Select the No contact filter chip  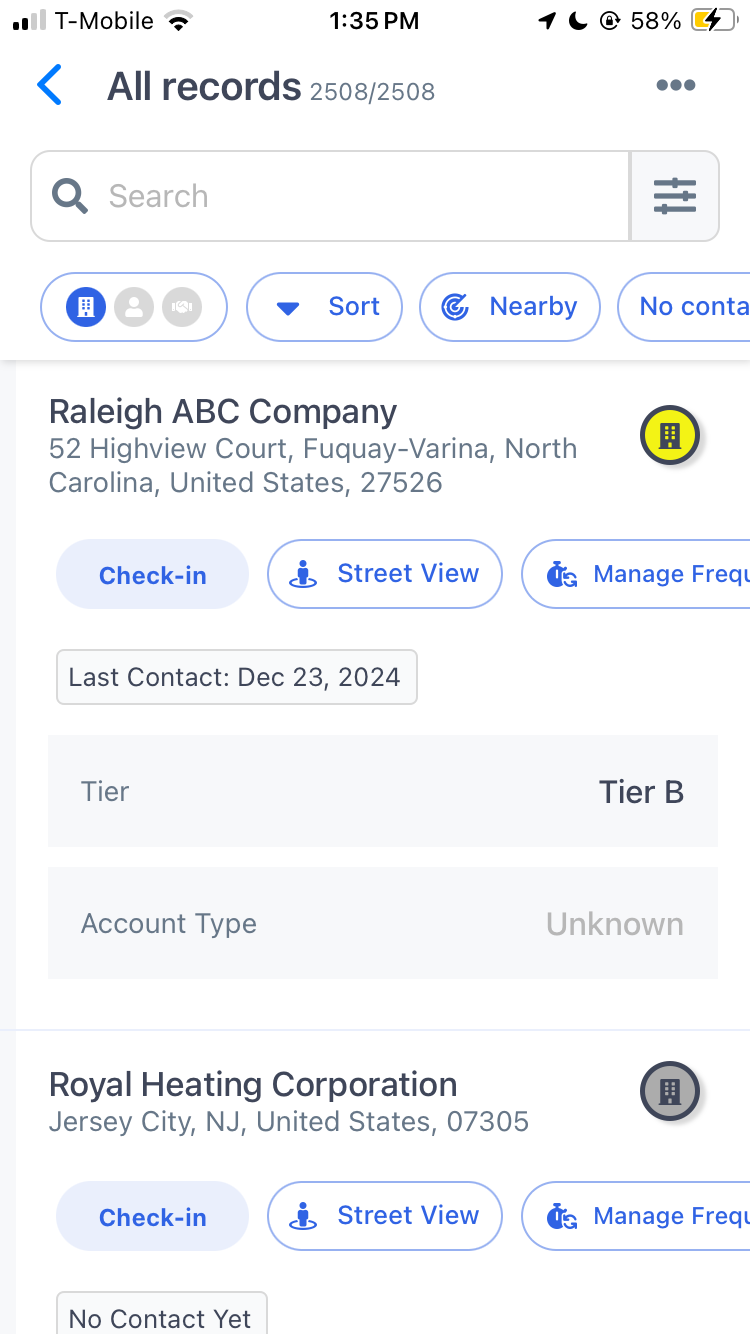[x=684, y=307]
